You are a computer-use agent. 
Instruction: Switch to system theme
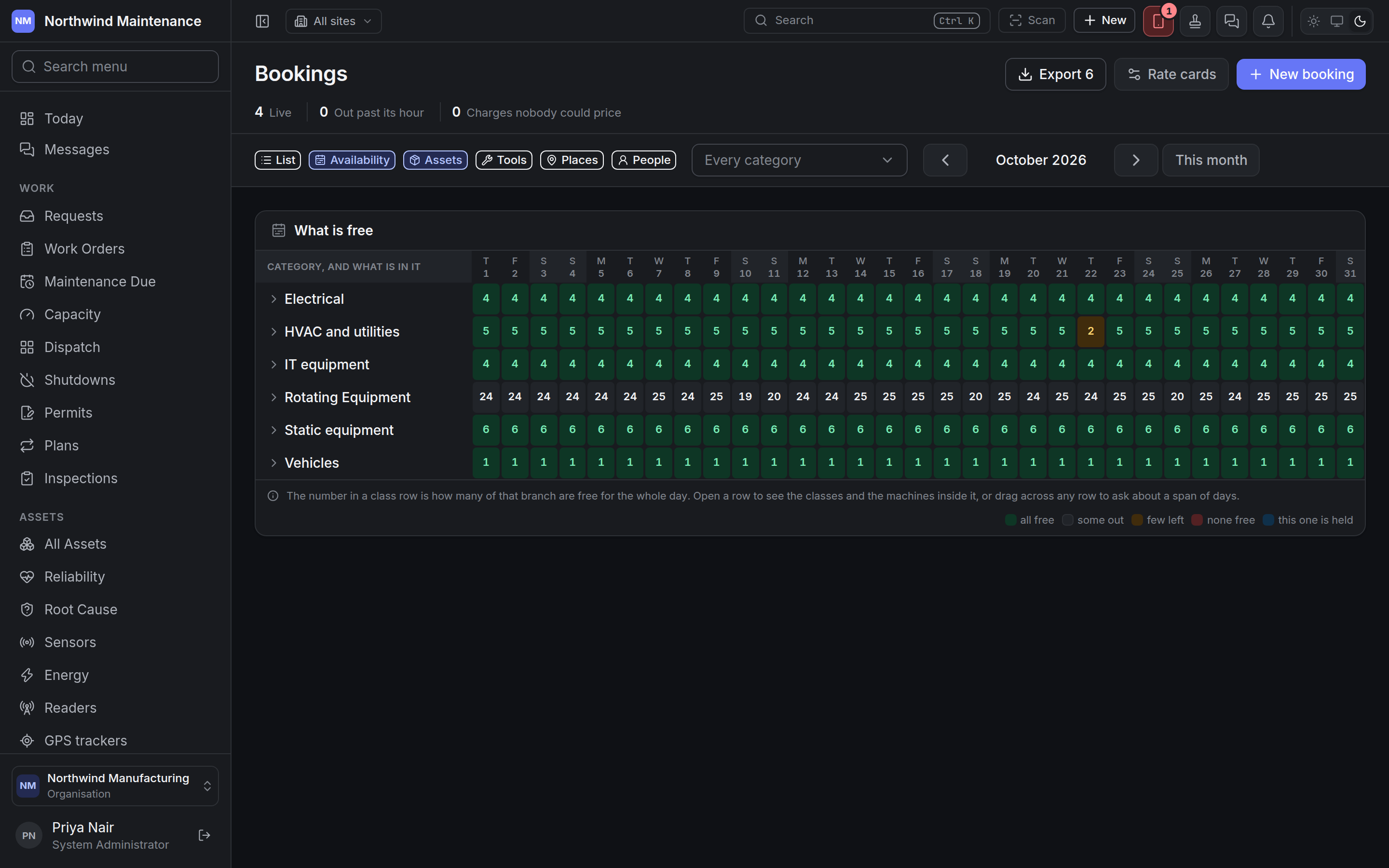[x=1336, y=21]
